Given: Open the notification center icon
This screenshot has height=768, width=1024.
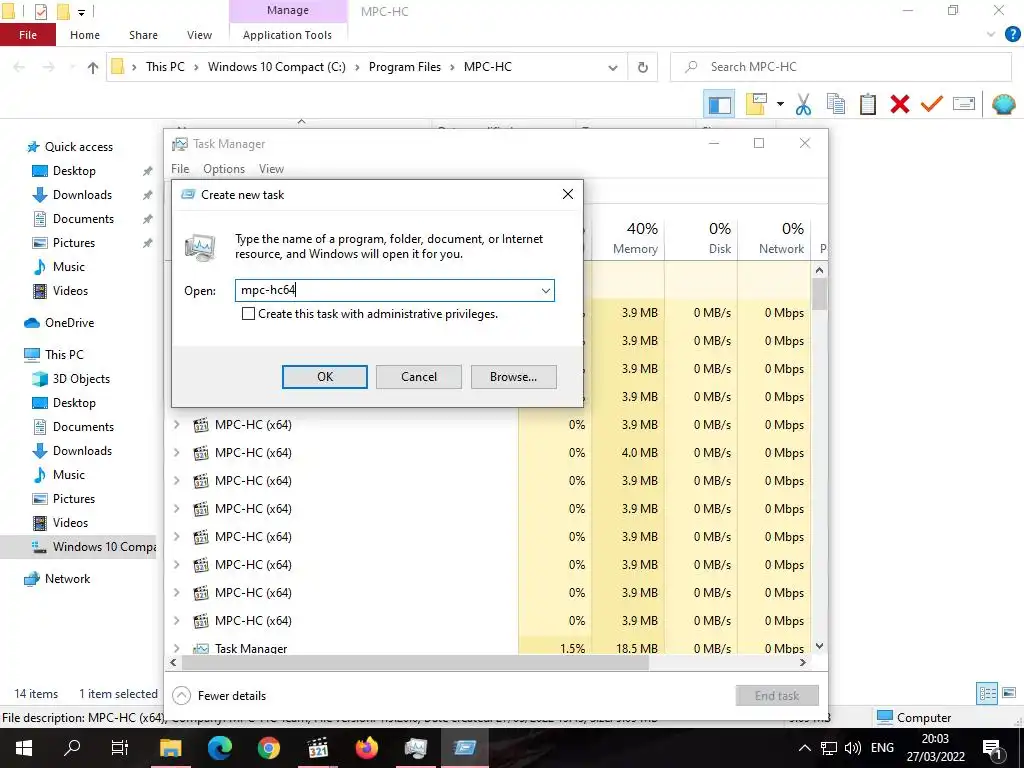Looking at the screenshot, I should (x=993, y=748).
